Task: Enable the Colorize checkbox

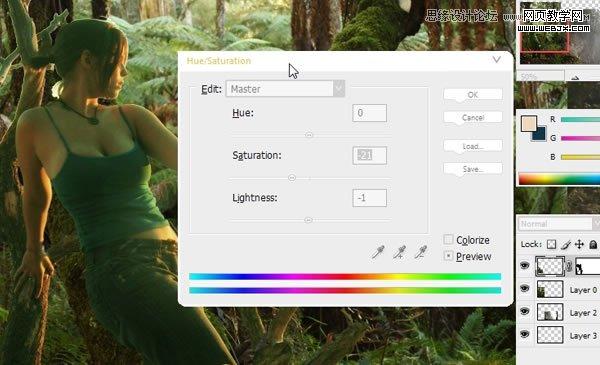Action: coord(448,240)
